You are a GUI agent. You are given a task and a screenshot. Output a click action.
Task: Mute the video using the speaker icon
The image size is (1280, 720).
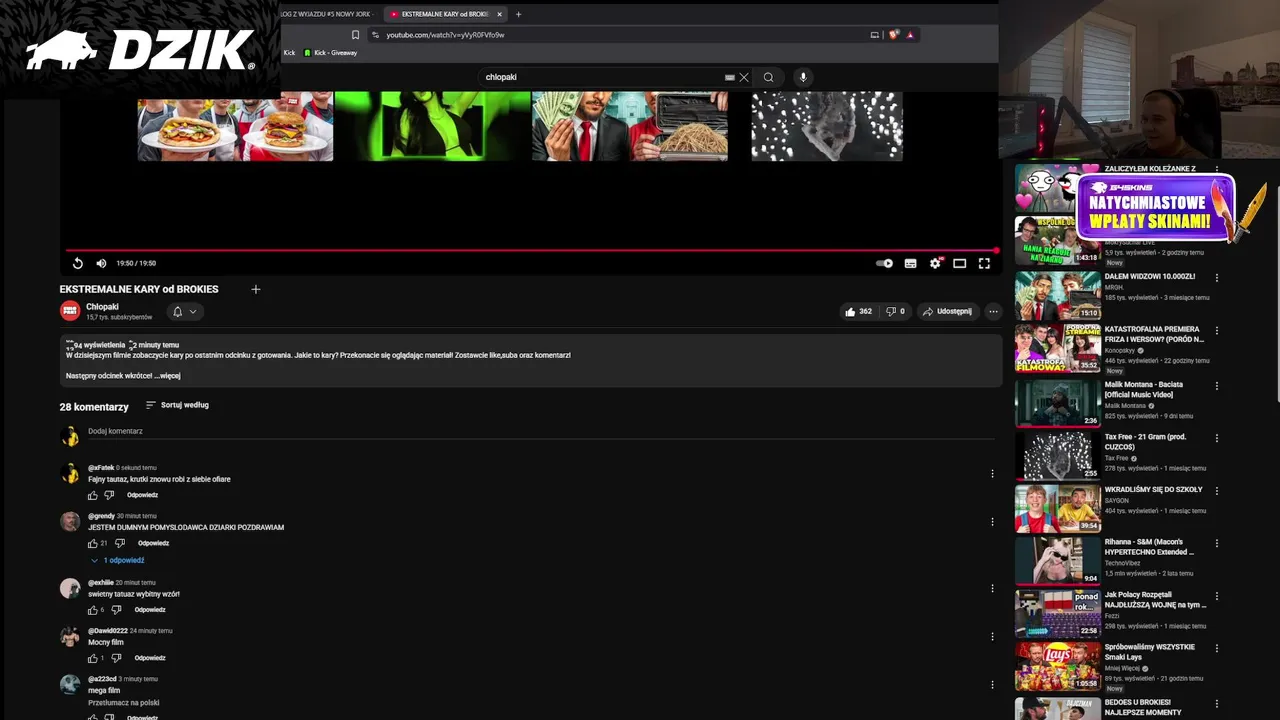(101, 263)
